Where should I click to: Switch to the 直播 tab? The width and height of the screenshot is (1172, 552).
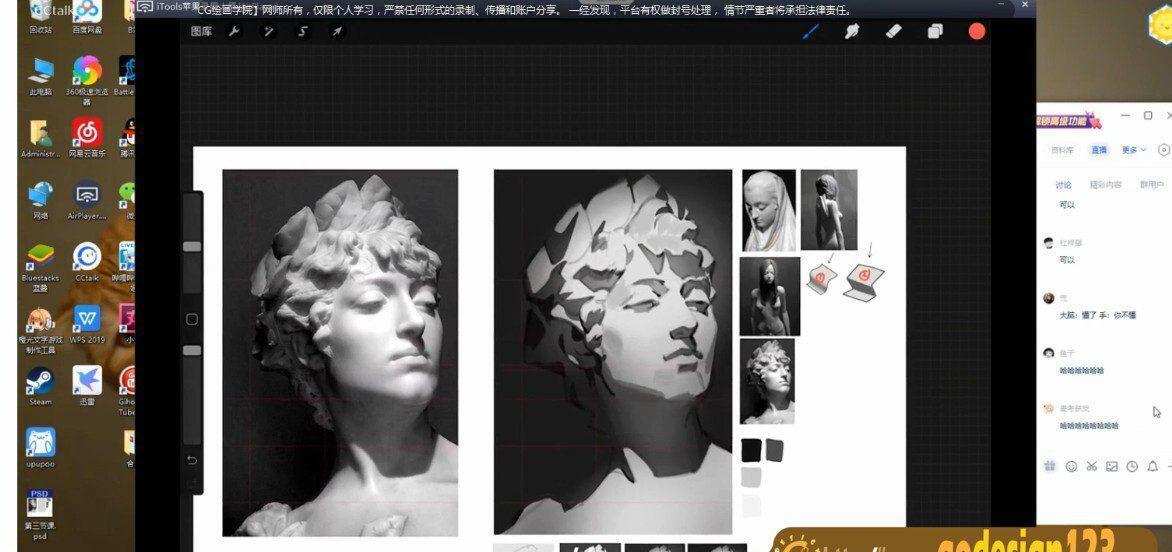[x=1098, y=149]
